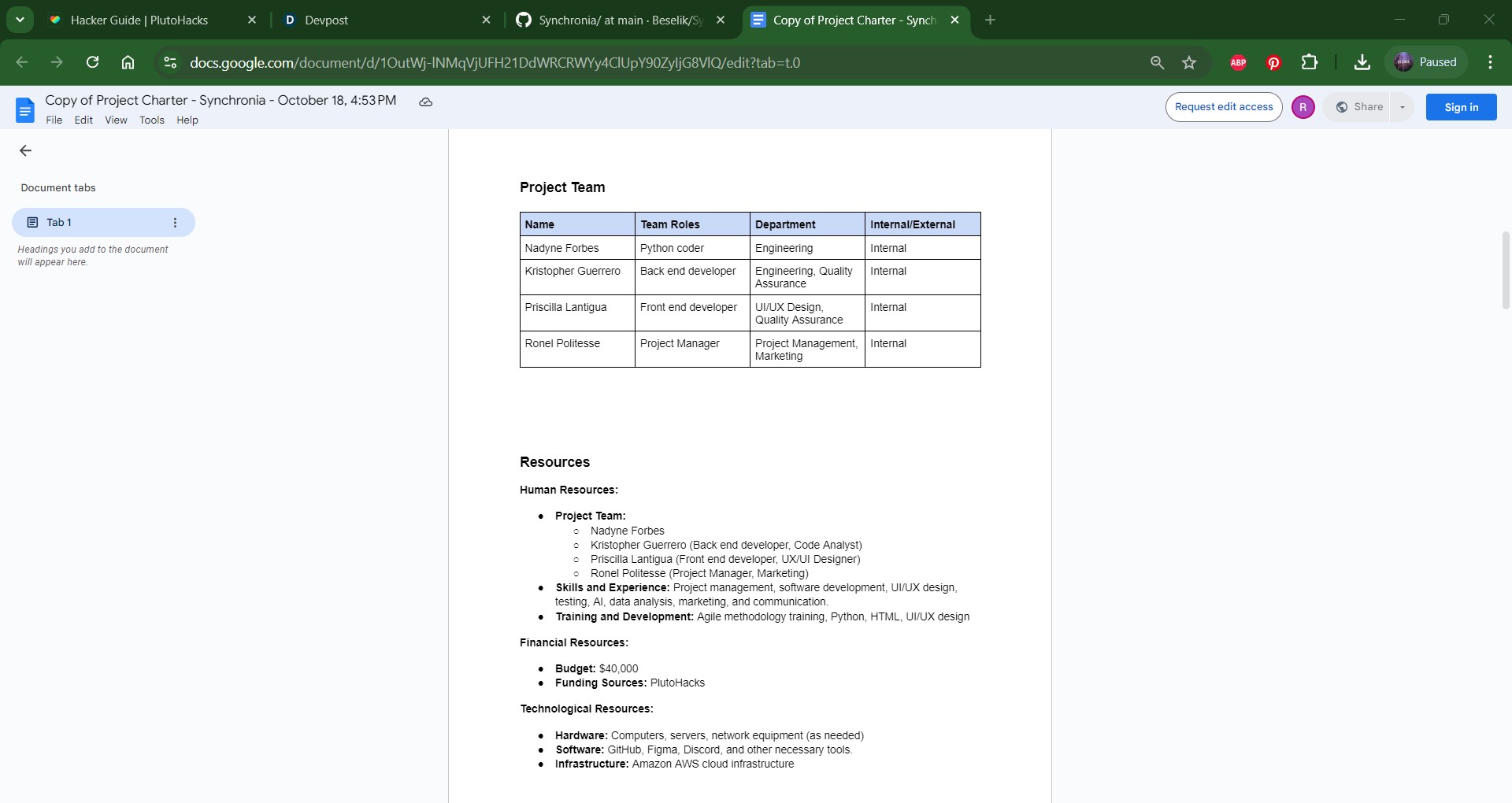Click the vertical page scrollbar thumb
This screenshot has height=803, width=1512.
[x=1506, y=270]
